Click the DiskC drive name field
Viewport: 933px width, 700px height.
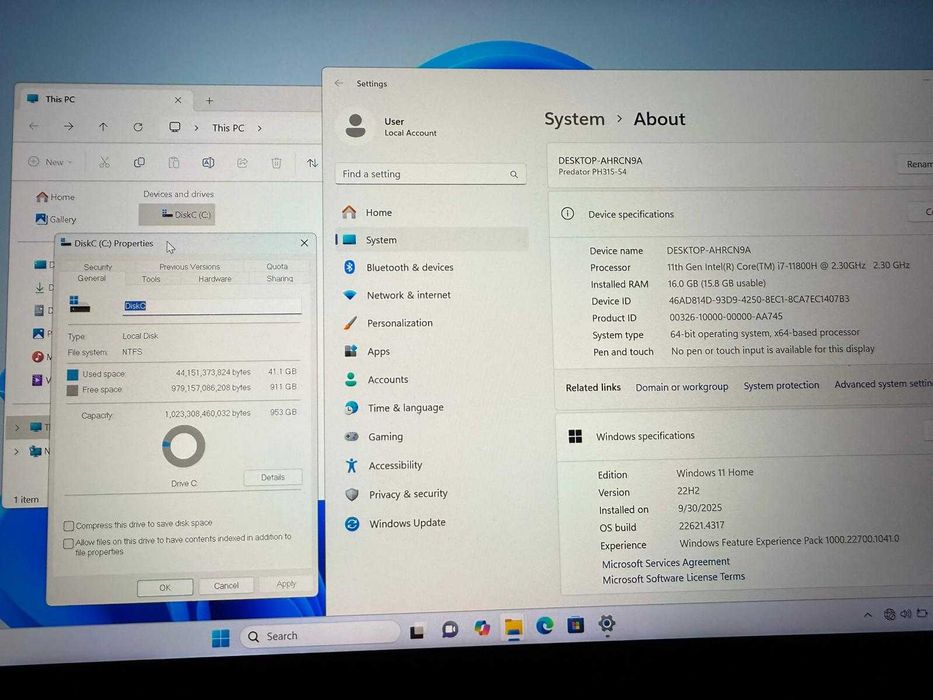point(211,306)
